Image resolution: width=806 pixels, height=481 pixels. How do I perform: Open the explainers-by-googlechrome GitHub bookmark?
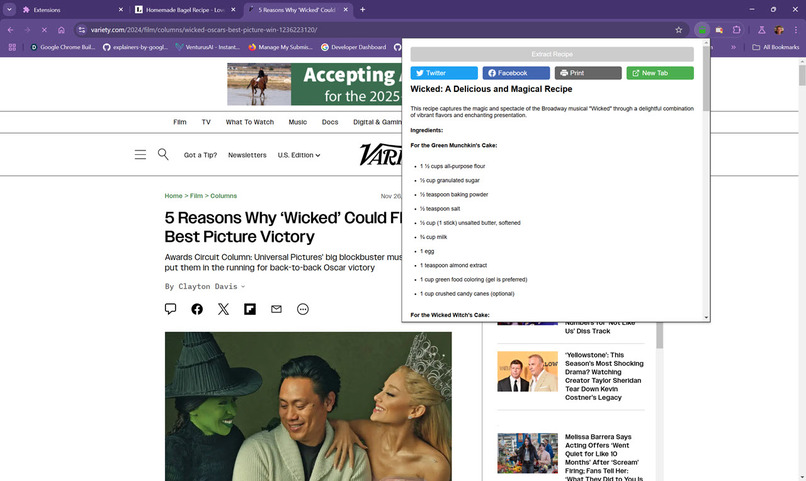pos(135,47)
